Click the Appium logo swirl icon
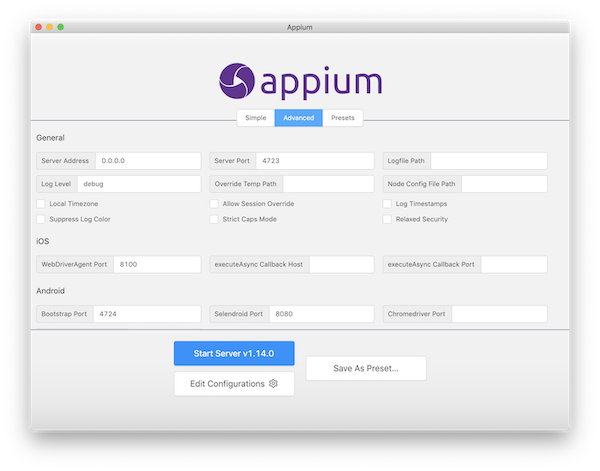The image size is (600, 471). coord(236,81)
